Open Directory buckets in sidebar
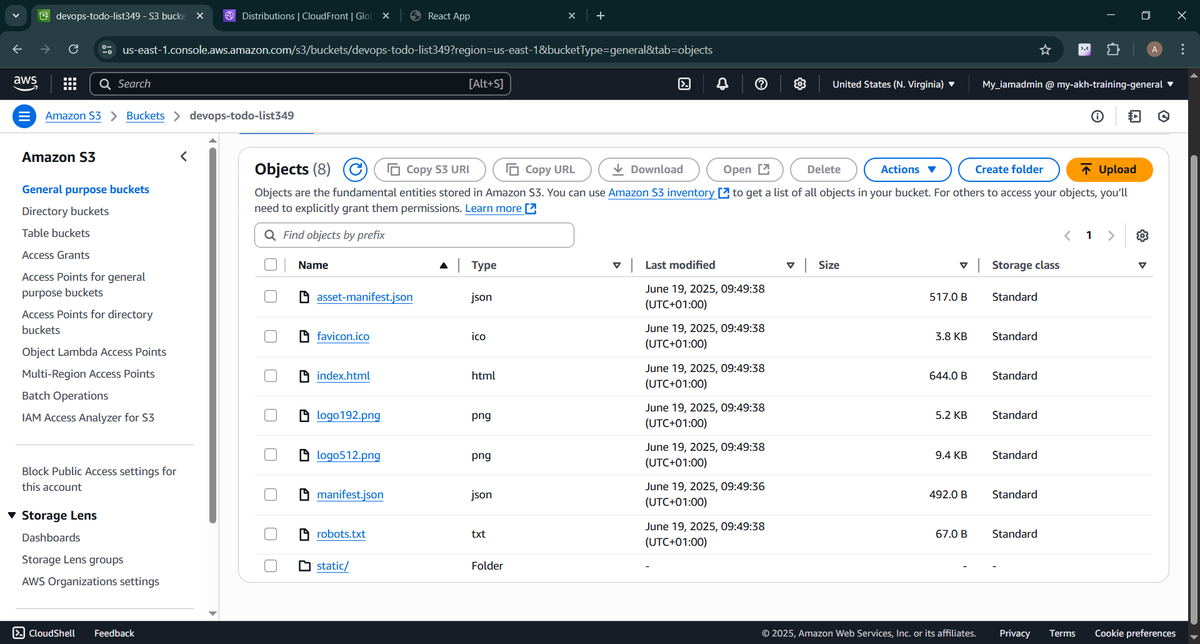 (x=65, y=211)
